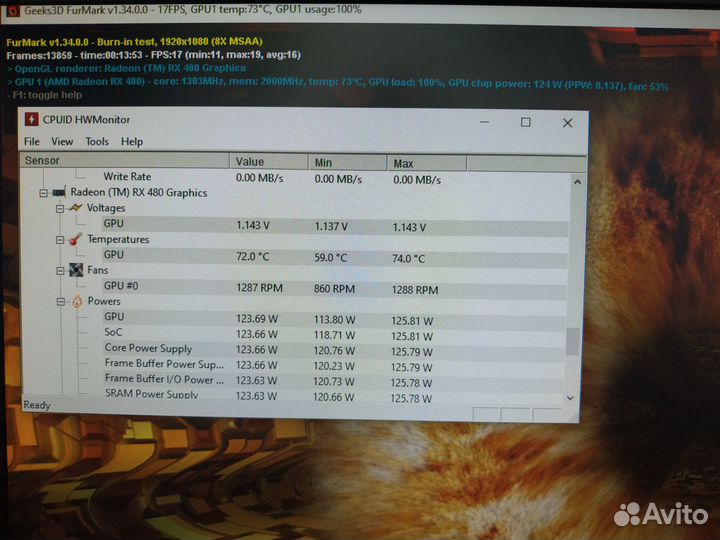The image size is (720, 540).
Task: Collapse the Temperatures tree node
Action: [60, 240]
